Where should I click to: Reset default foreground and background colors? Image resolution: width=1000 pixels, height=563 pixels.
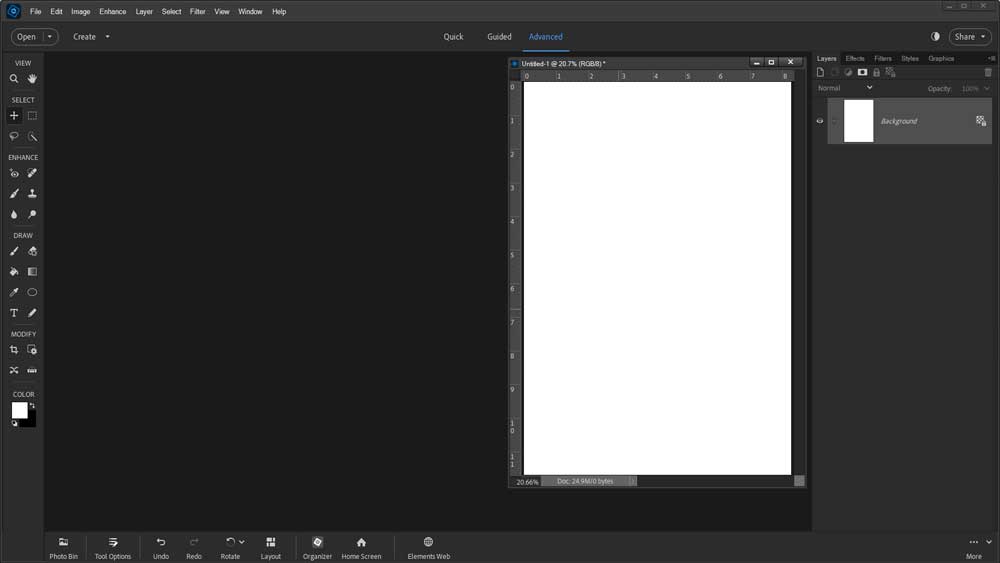point(14,423)
